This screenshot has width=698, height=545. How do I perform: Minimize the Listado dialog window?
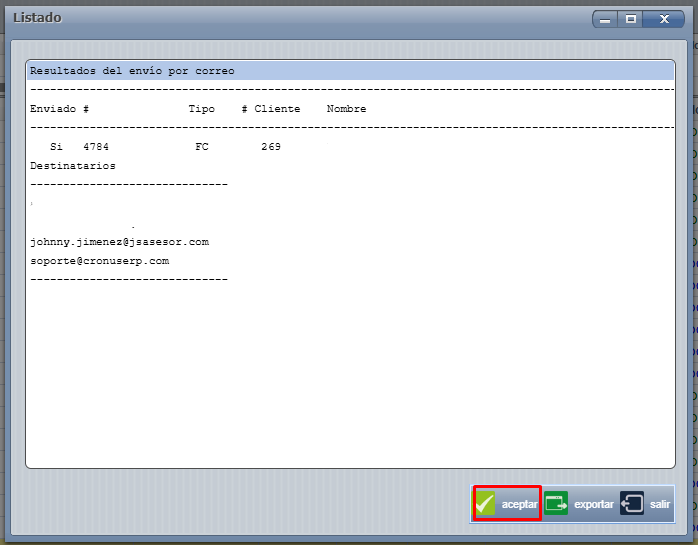click(605, 19)
